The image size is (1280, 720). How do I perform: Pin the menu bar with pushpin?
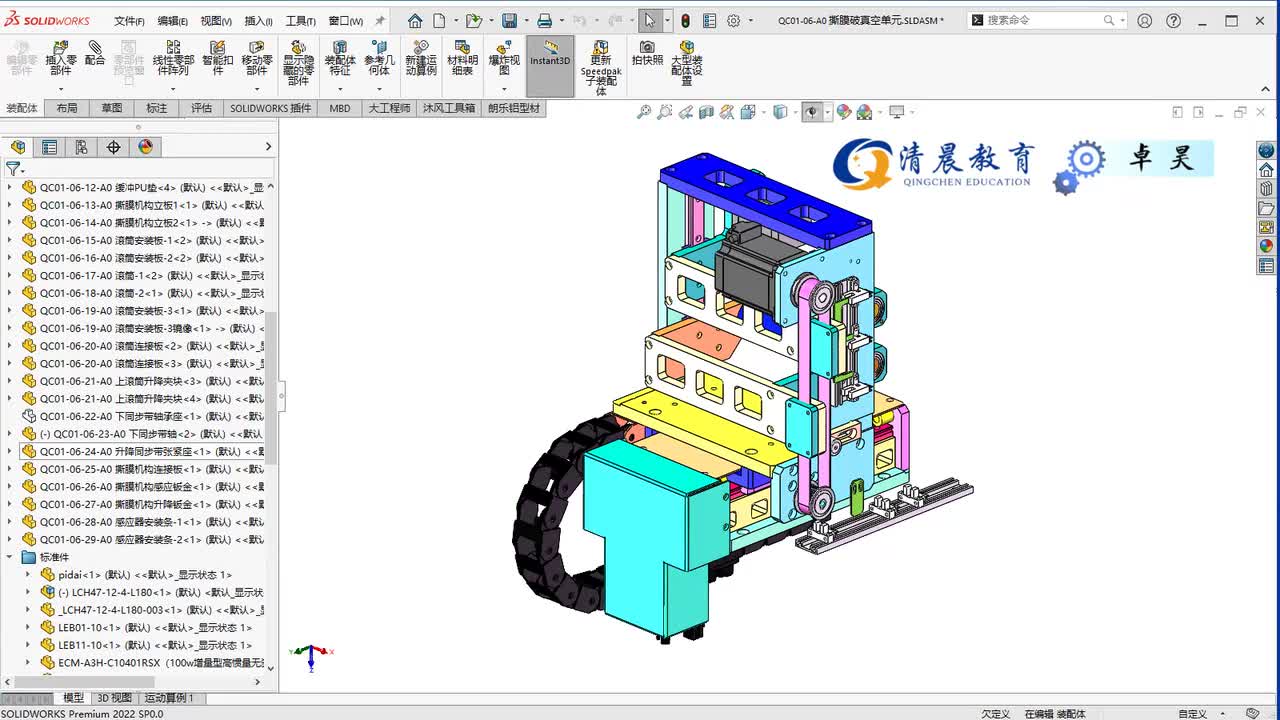click(x=380, y=20)
